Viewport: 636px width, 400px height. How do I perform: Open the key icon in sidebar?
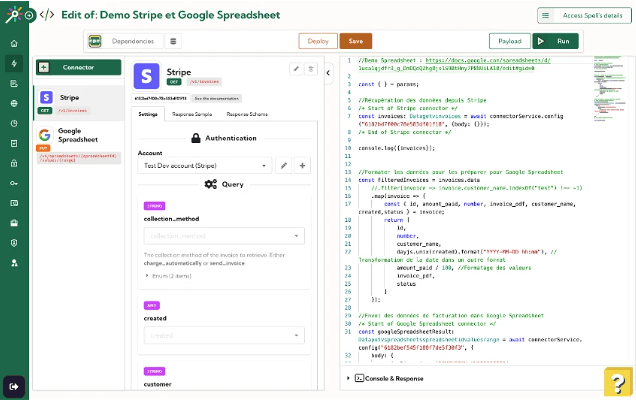point(14,183)
